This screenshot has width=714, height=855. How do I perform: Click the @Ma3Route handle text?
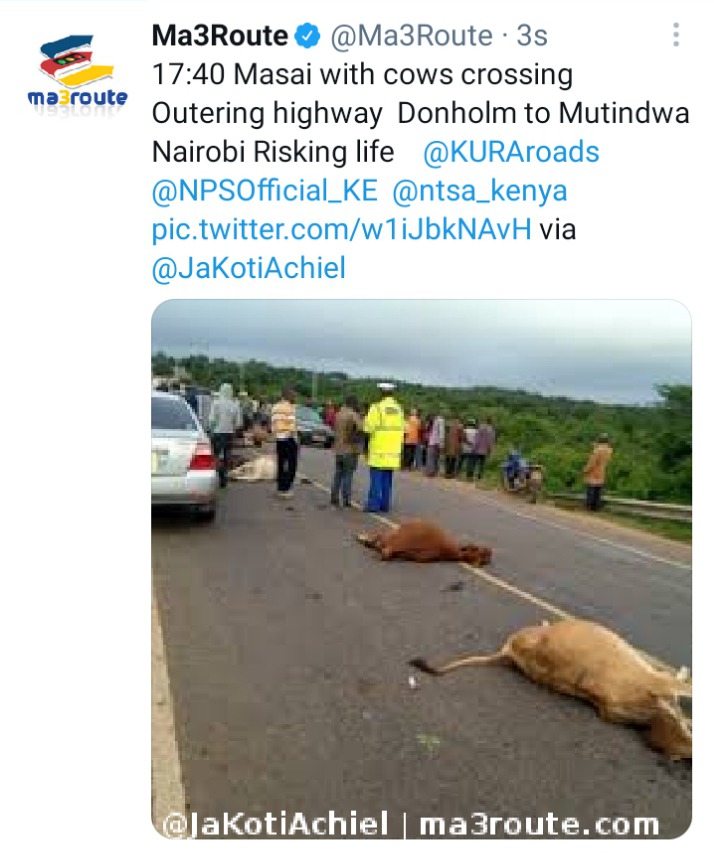411,37
